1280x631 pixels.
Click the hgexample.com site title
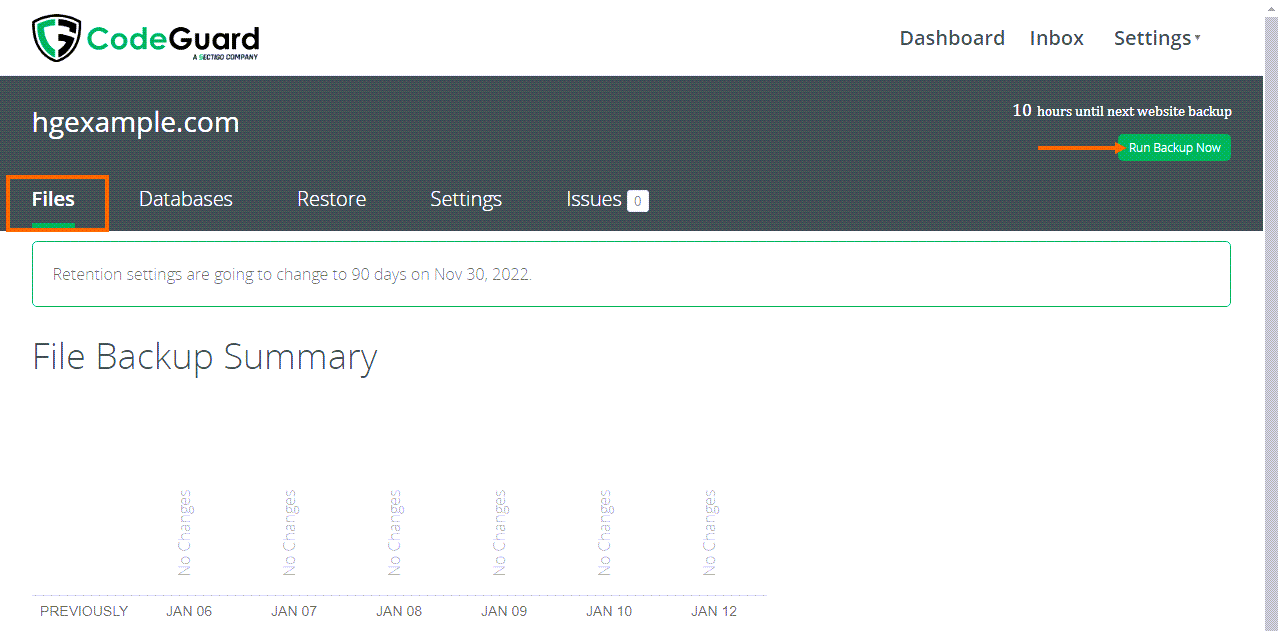click(135, 123)
